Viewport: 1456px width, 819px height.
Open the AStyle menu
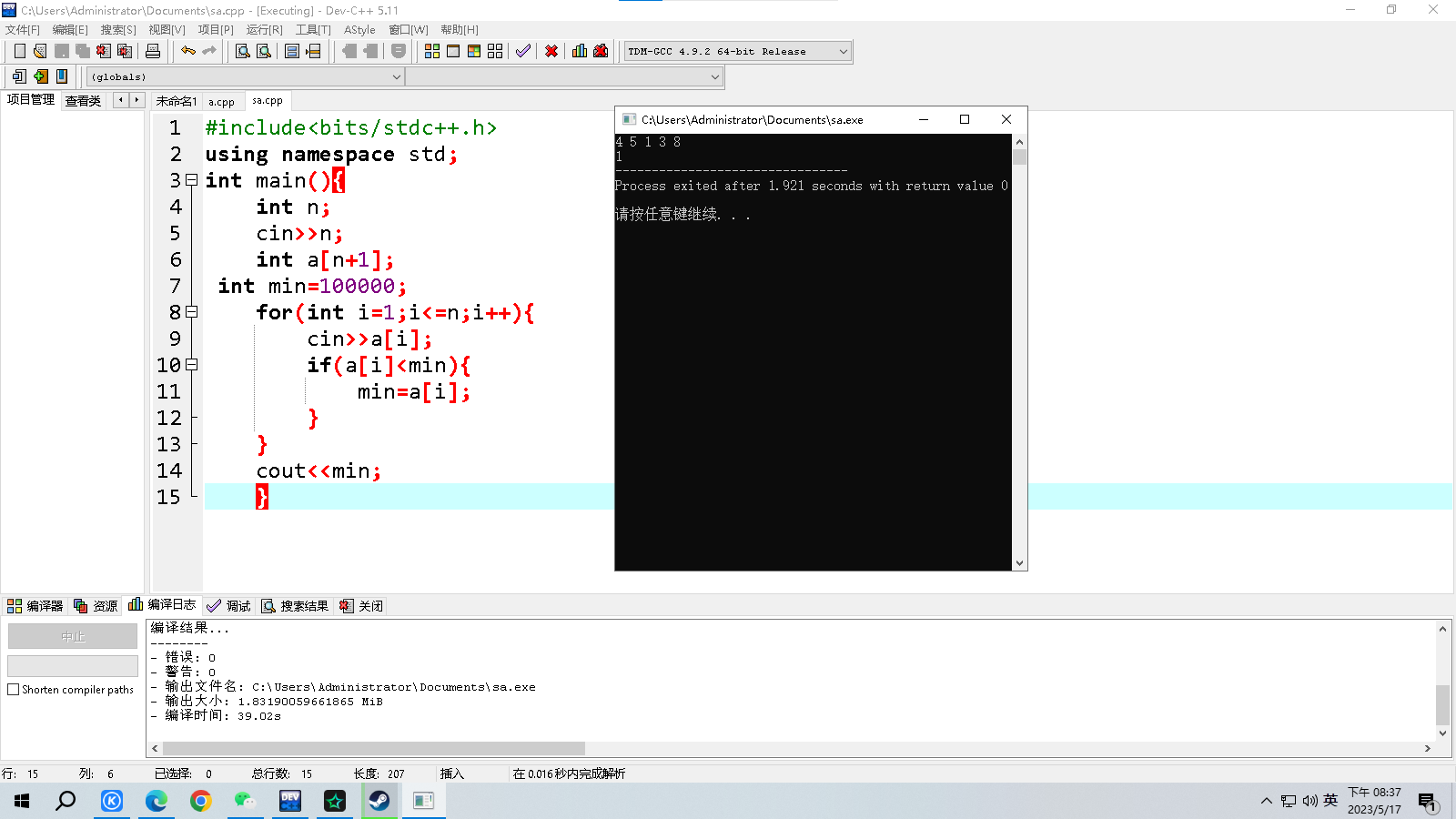tap(359, 29)
